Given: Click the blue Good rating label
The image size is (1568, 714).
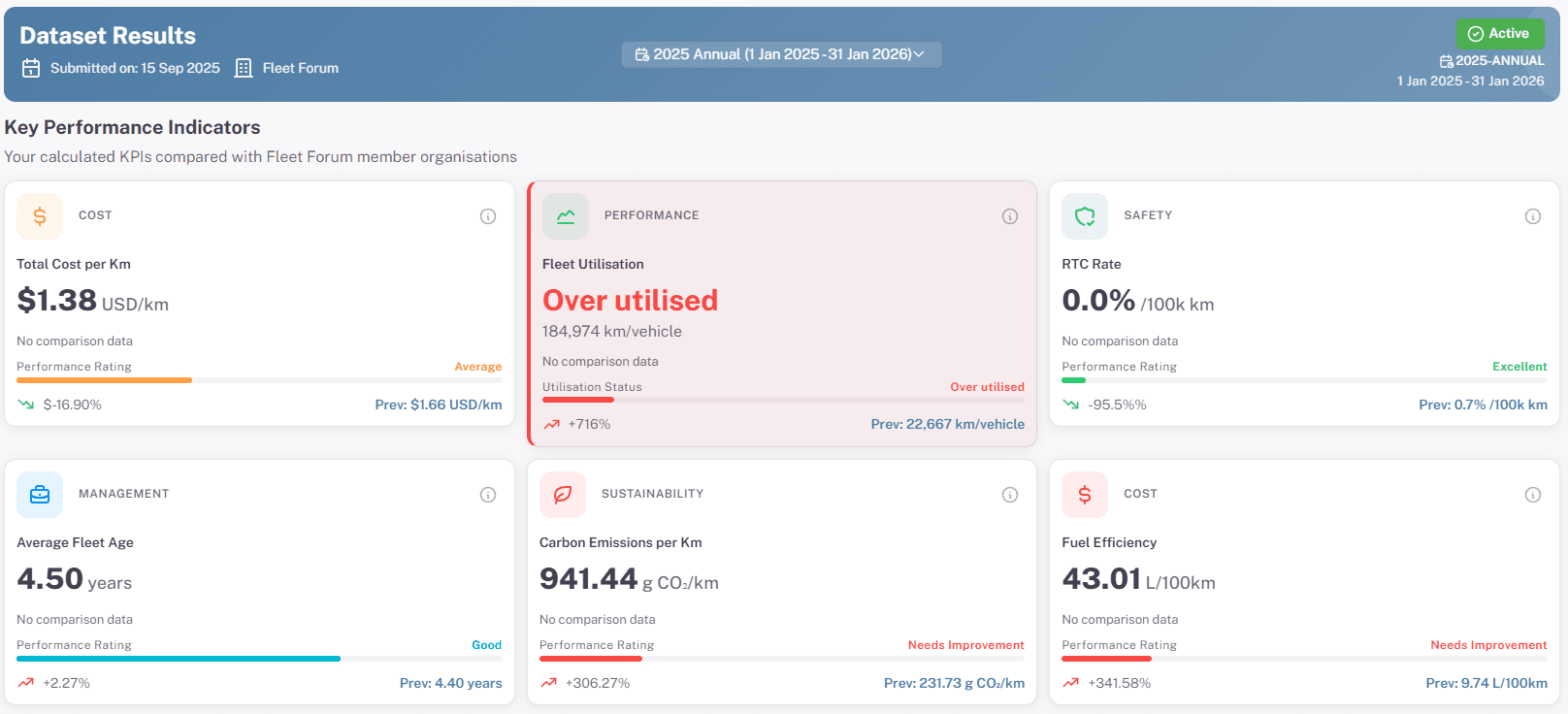Looking at the screenshot, I should pos(486,645).
